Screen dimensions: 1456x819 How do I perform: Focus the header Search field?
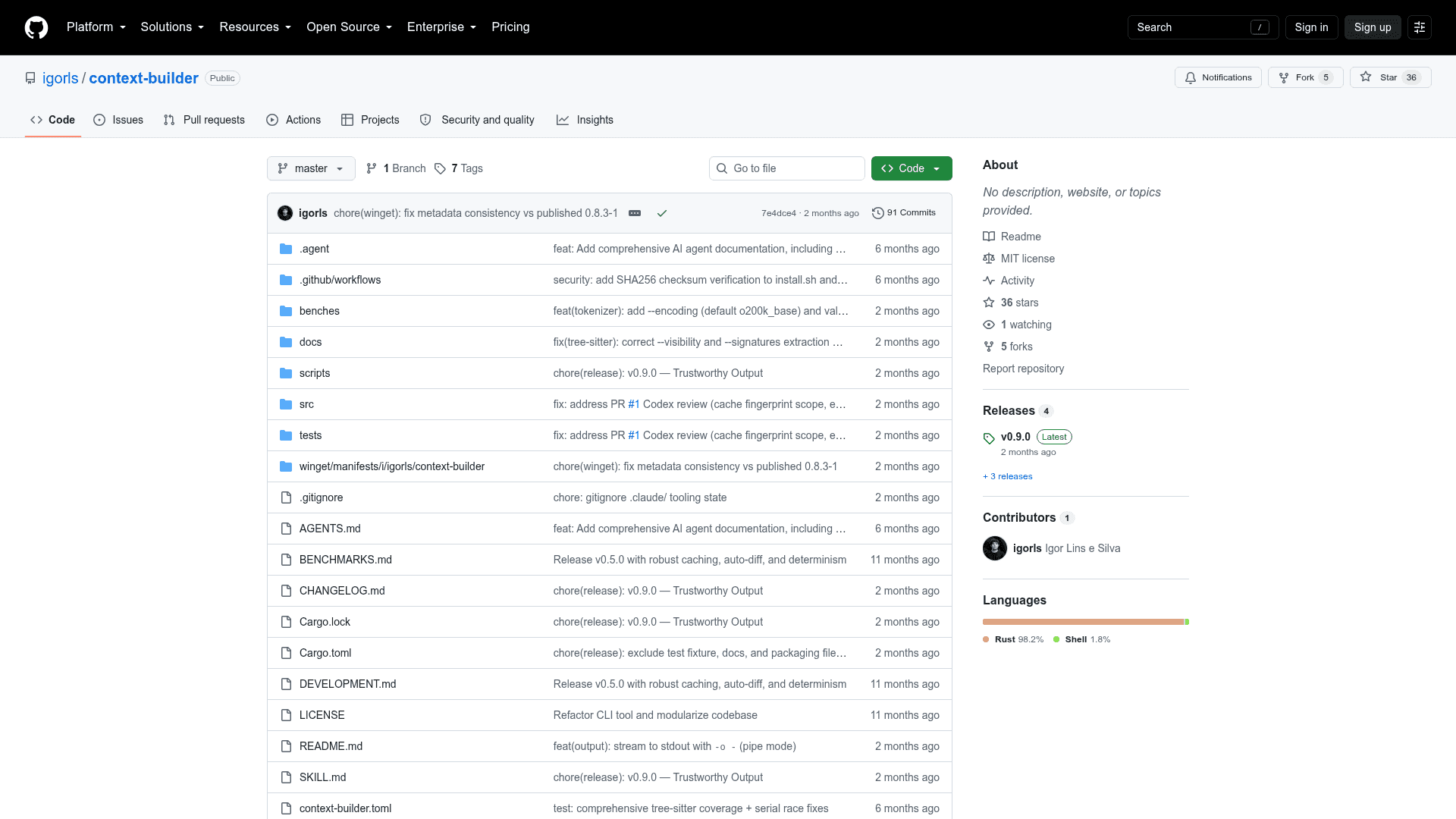point(1203,27)
